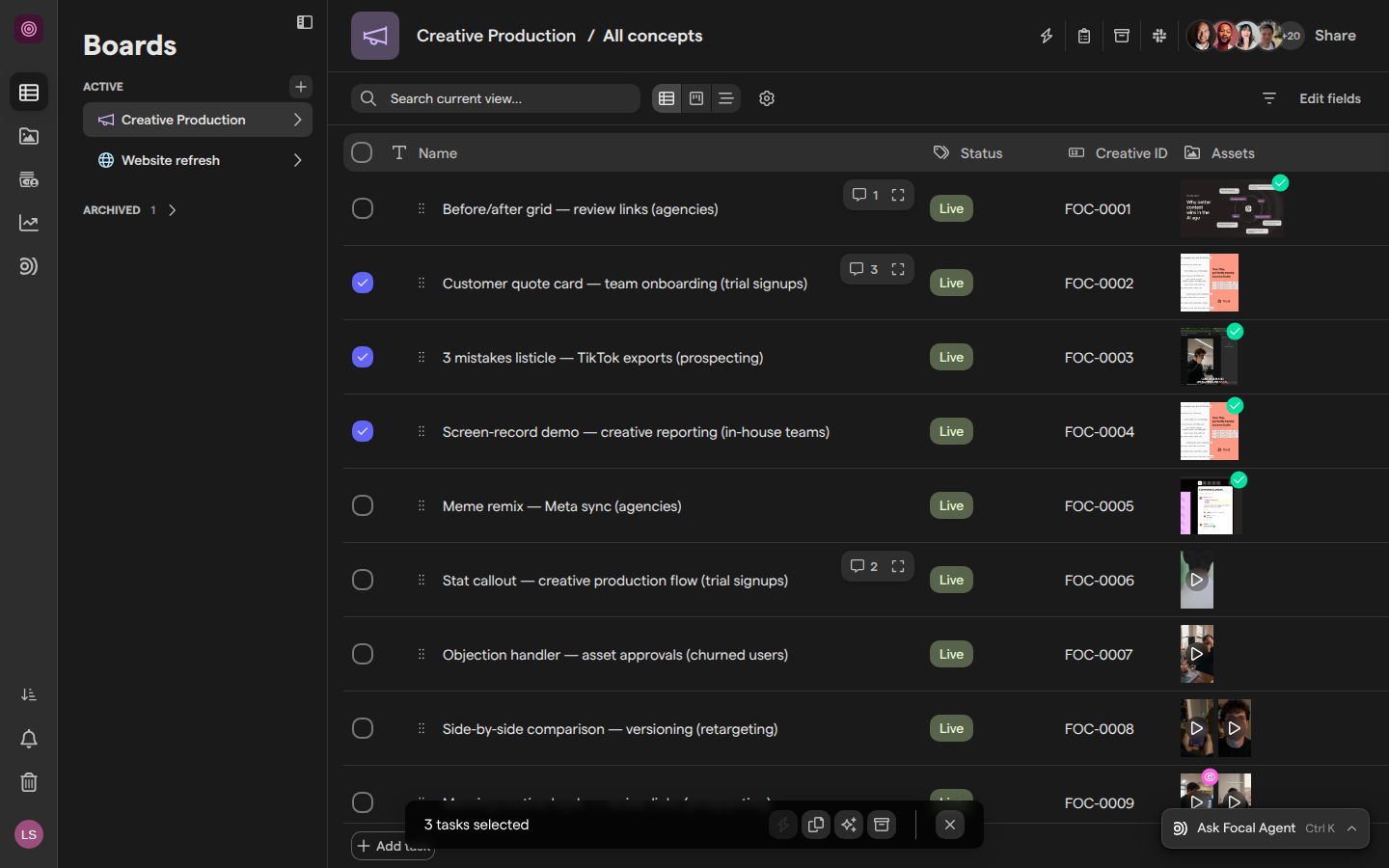Viewport: 1389px width, 868px height.
Task: Open the 2 comments on Stat callout row
Action: 863,566
